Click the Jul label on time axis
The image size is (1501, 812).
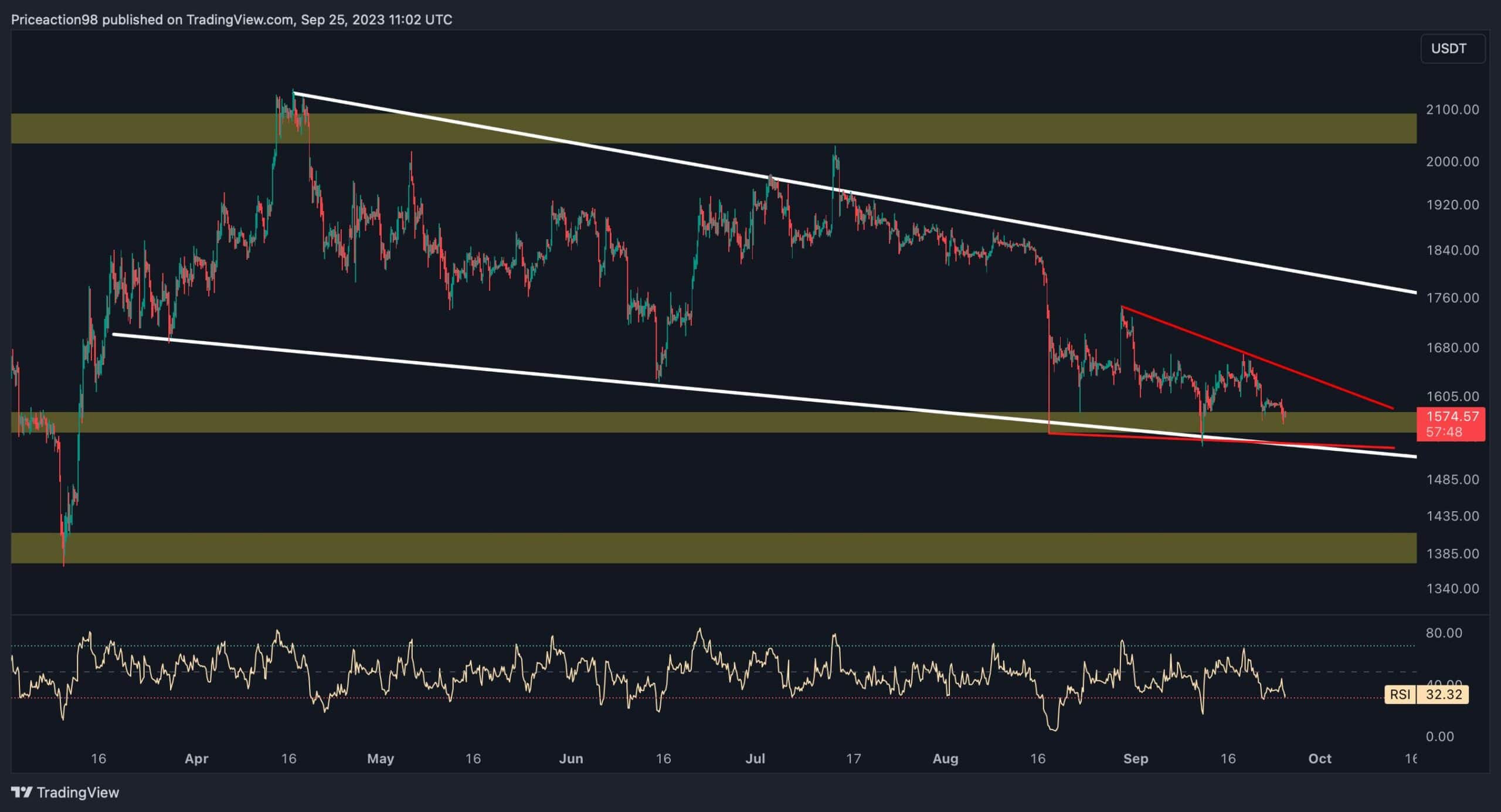pyautogui.click(x=755, y=759)
